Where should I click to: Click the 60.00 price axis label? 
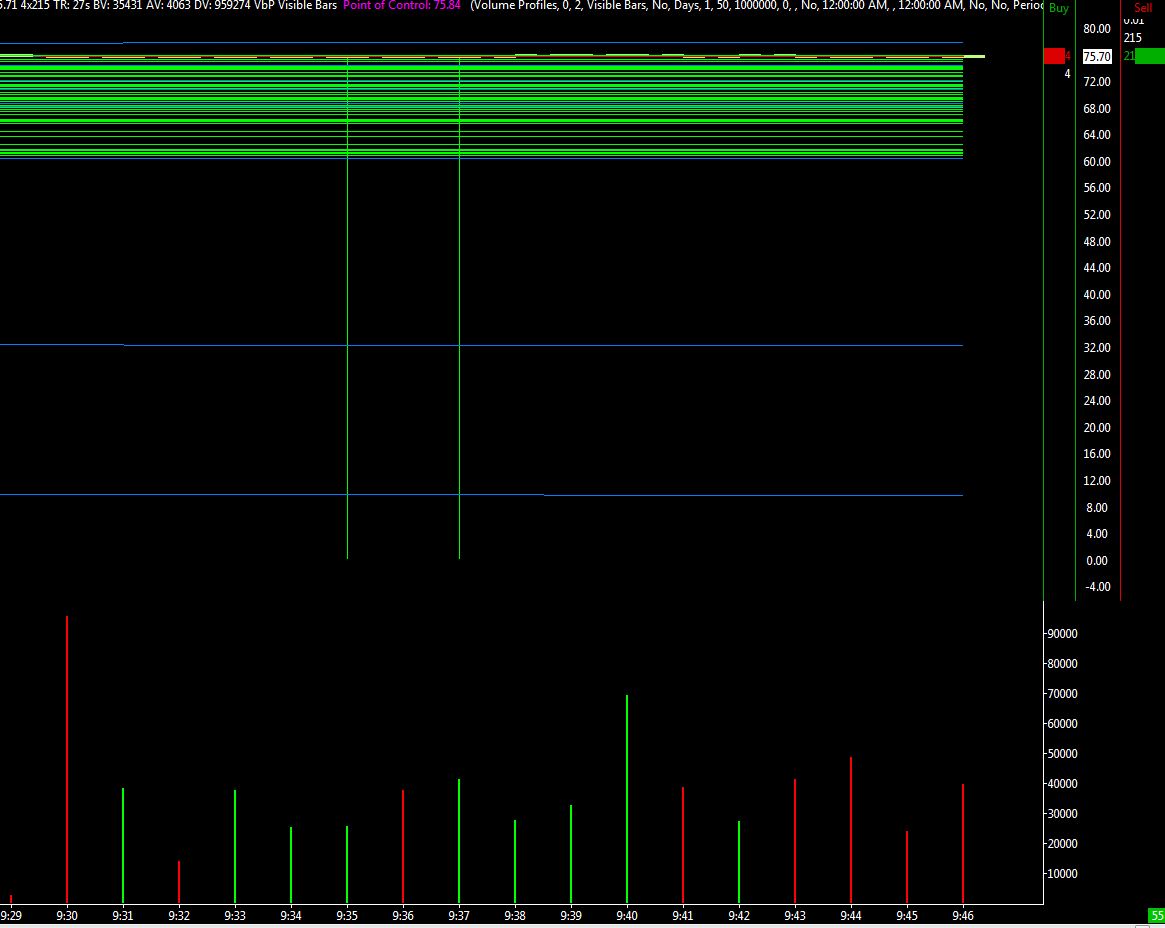(1097, 161)
